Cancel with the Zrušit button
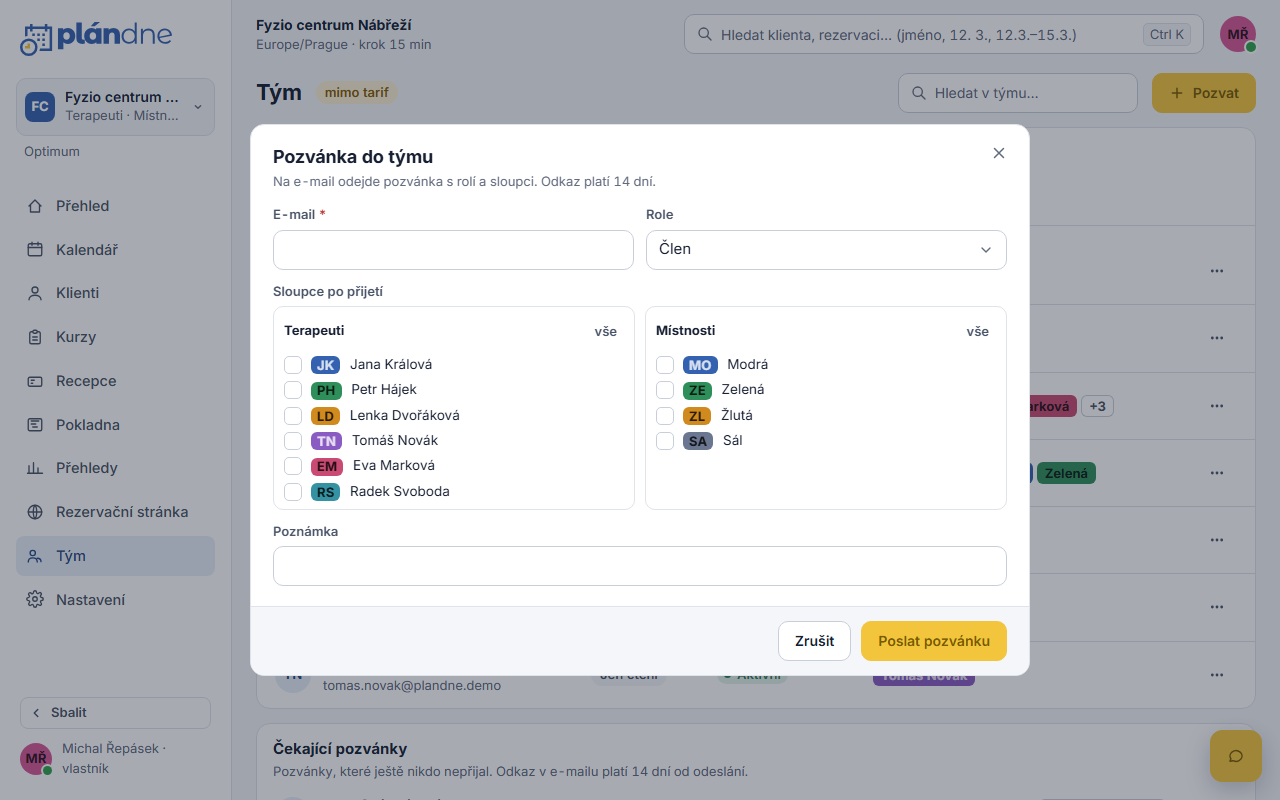Screen dimensions: 1280x800 [814, 641]
